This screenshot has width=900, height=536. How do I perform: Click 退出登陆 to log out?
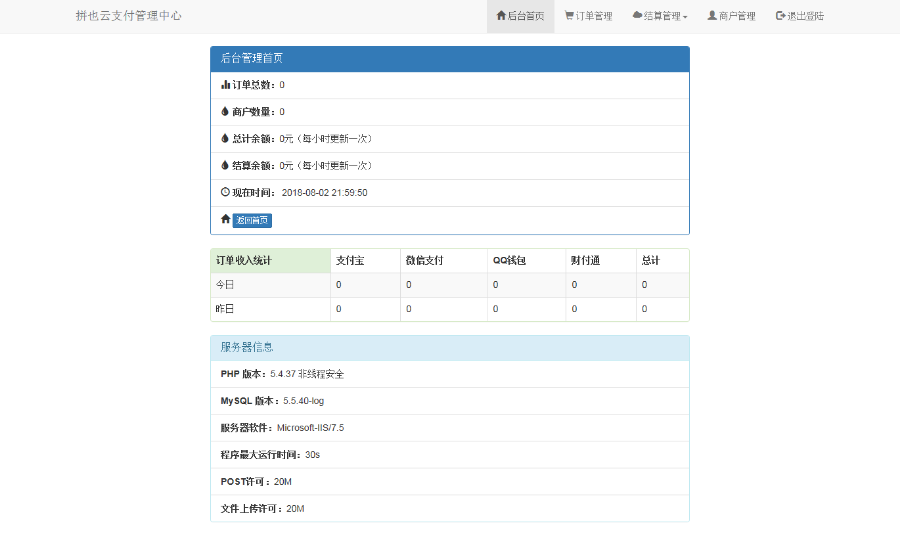click(800, 16)
